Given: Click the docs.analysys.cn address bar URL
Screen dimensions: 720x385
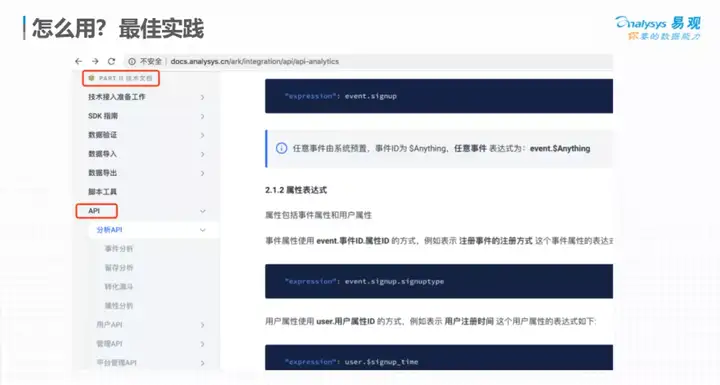Looking at the screenshot, I should 255,61.
